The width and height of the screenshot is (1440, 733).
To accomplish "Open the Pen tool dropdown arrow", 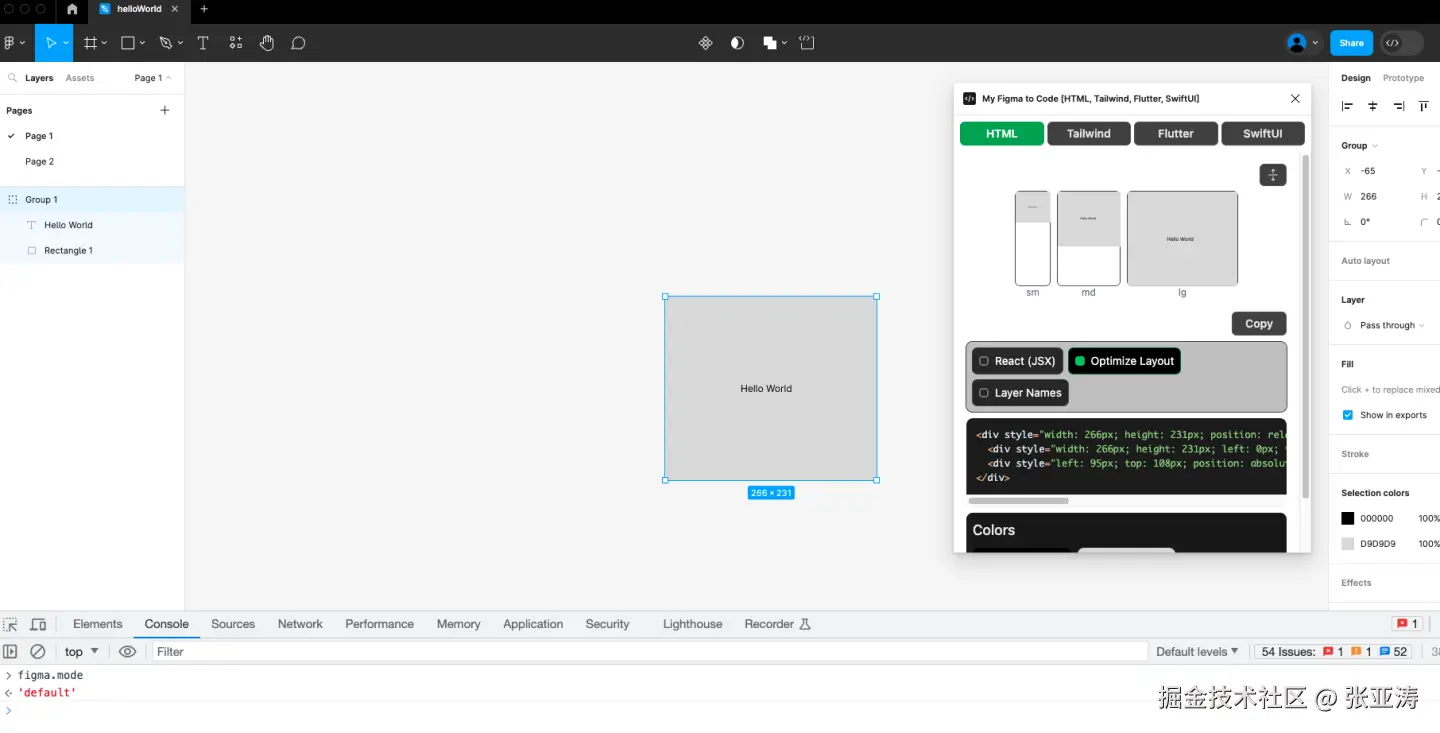I will click(x=180, y=43).
